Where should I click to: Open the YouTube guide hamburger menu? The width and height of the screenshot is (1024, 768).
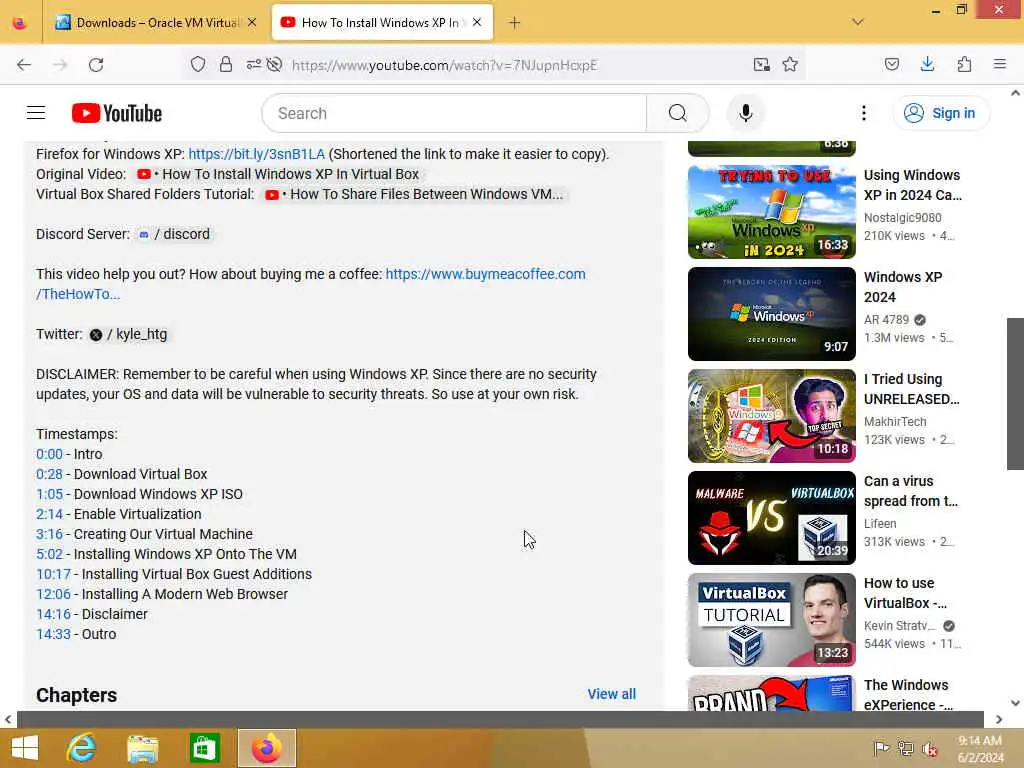point(36,113)
